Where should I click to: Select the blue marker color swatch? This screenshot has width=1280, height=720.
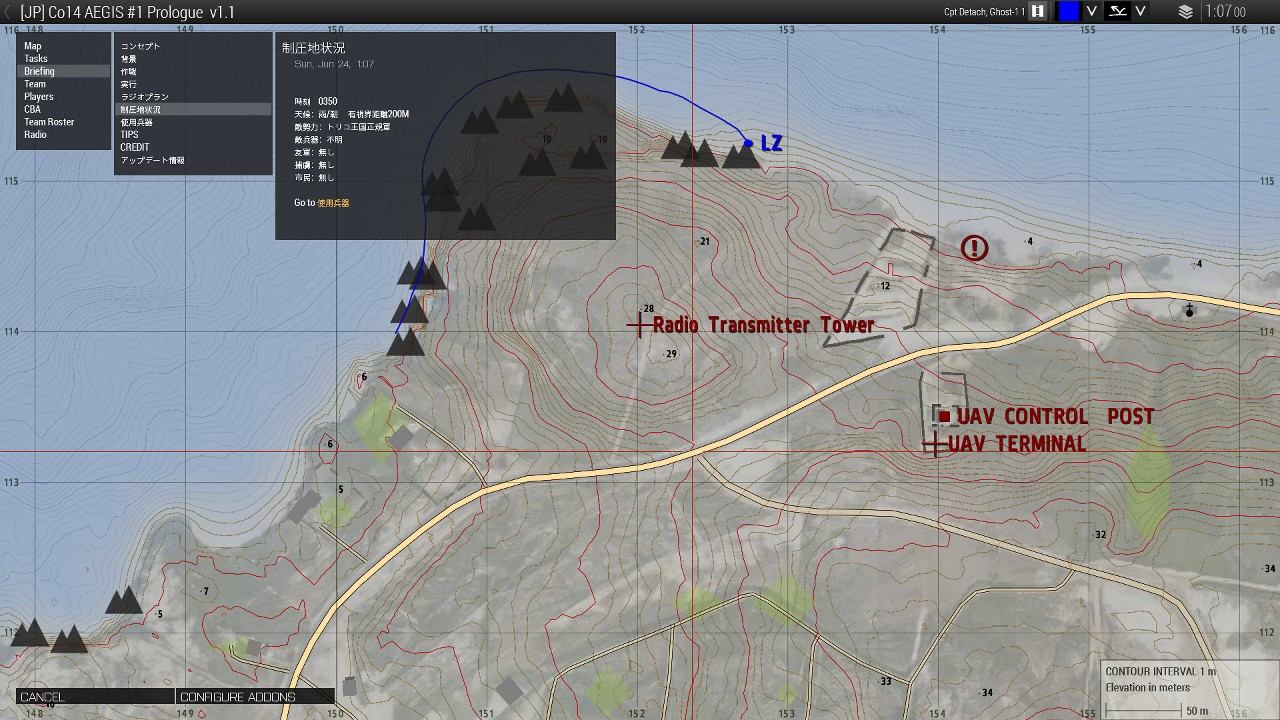coord(1069,11)
